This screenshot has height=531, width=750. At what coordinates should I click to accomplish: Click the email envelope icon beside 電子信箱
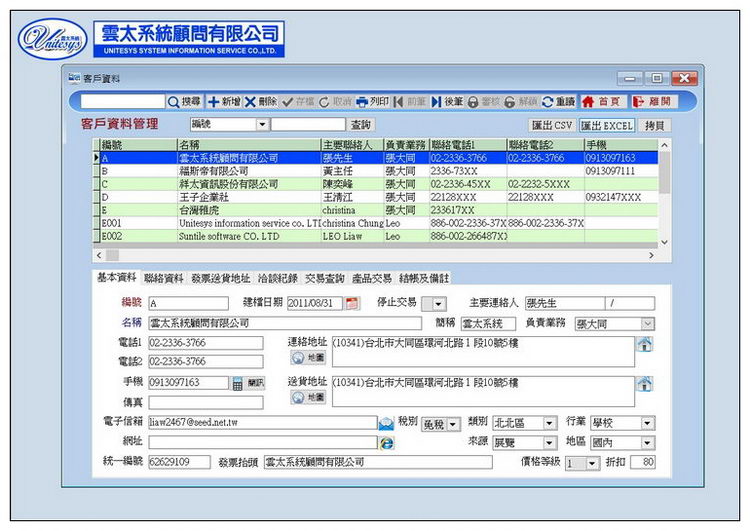[x=386, y=423]
